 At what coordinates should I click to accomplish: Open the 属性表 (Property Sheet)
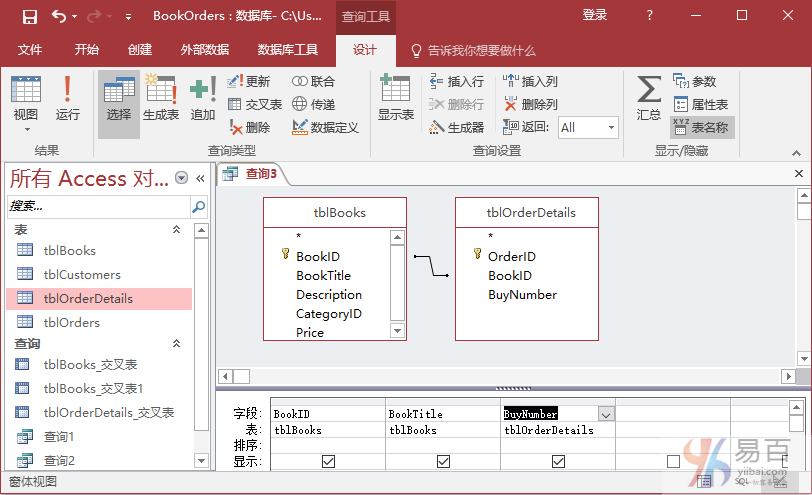(700, 104)
